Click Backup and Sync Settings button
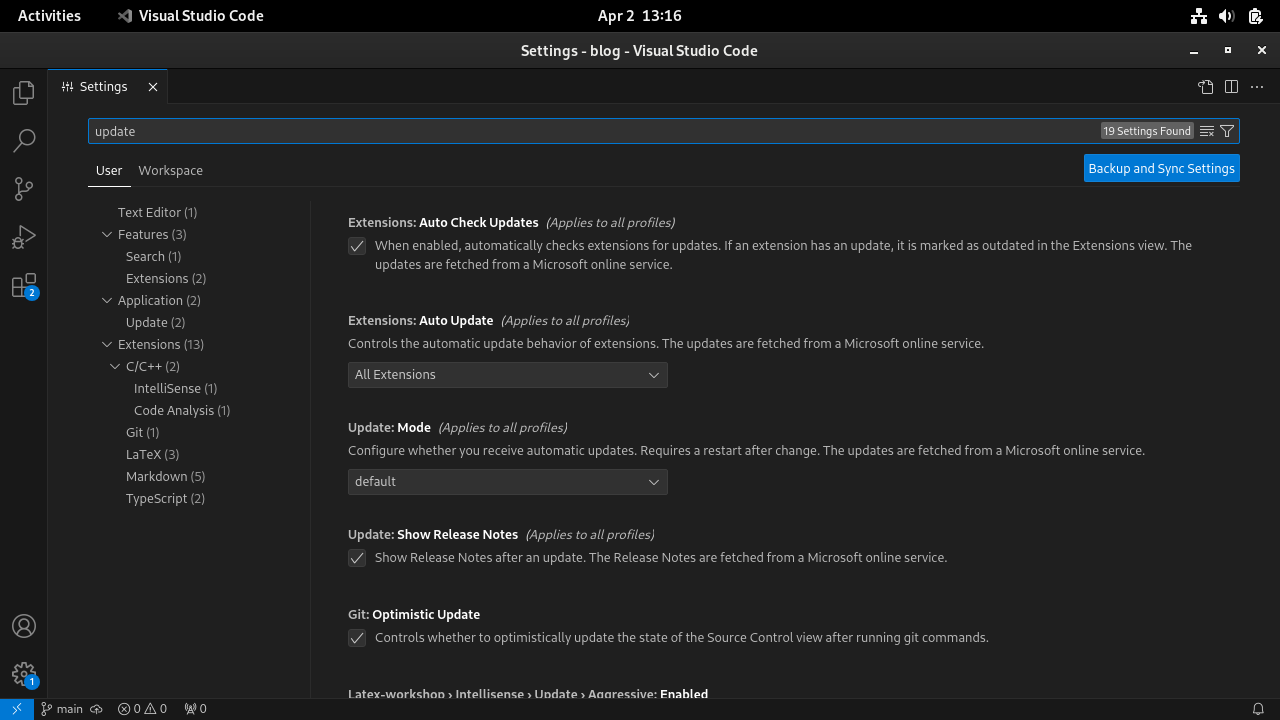1280x720 pixels. [x=1162, y=168]
